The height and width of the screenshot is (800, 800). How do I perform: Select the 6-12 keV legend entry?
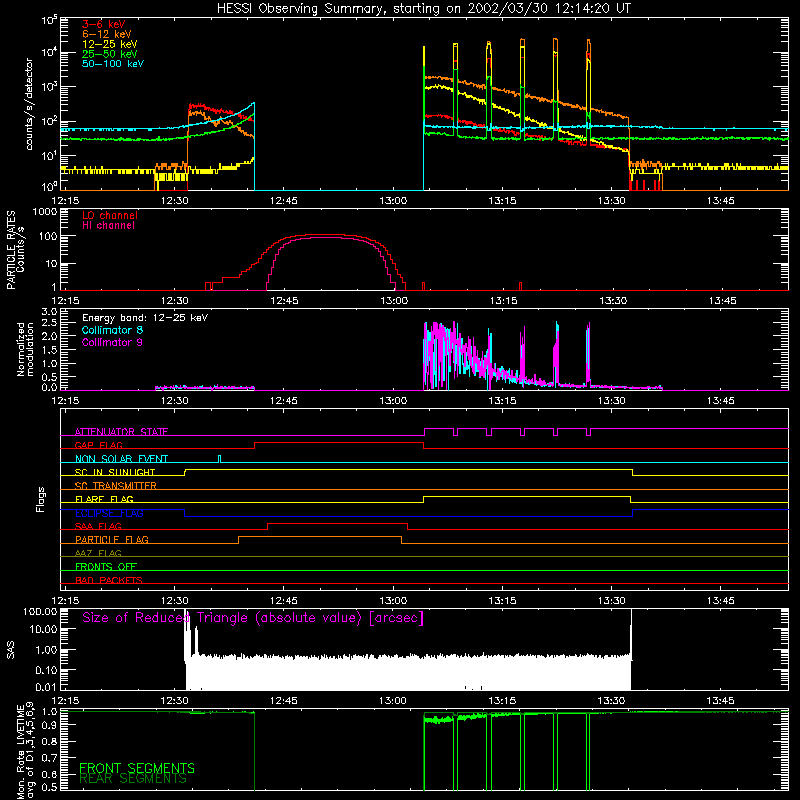pyautogui.click(x=107, y=34)
